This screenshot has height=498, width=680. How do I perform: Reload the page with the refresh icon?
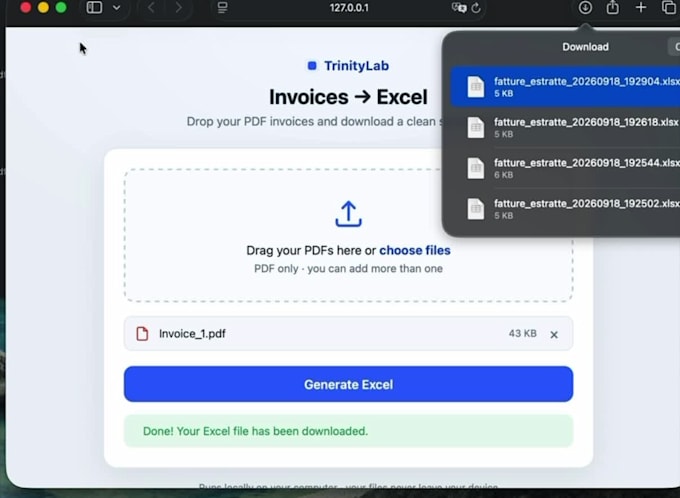(x=476, y=8)
